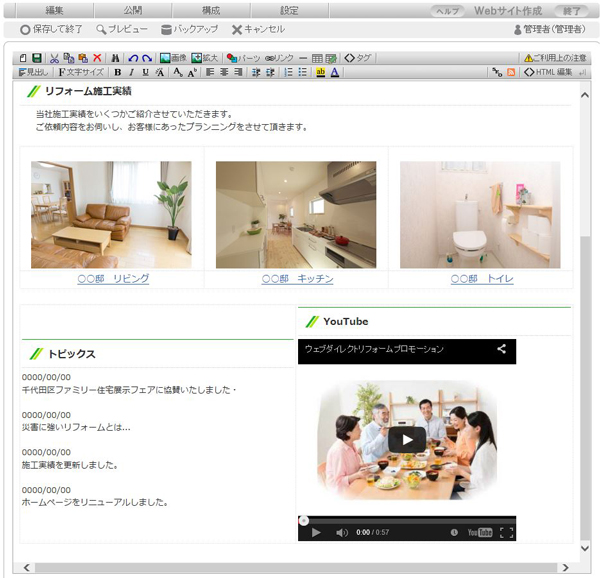Image resolution: width=600 pixels, height=578 pixels.
Task: Click the paste clipboard icon
Action: click(x=83, y=58)
